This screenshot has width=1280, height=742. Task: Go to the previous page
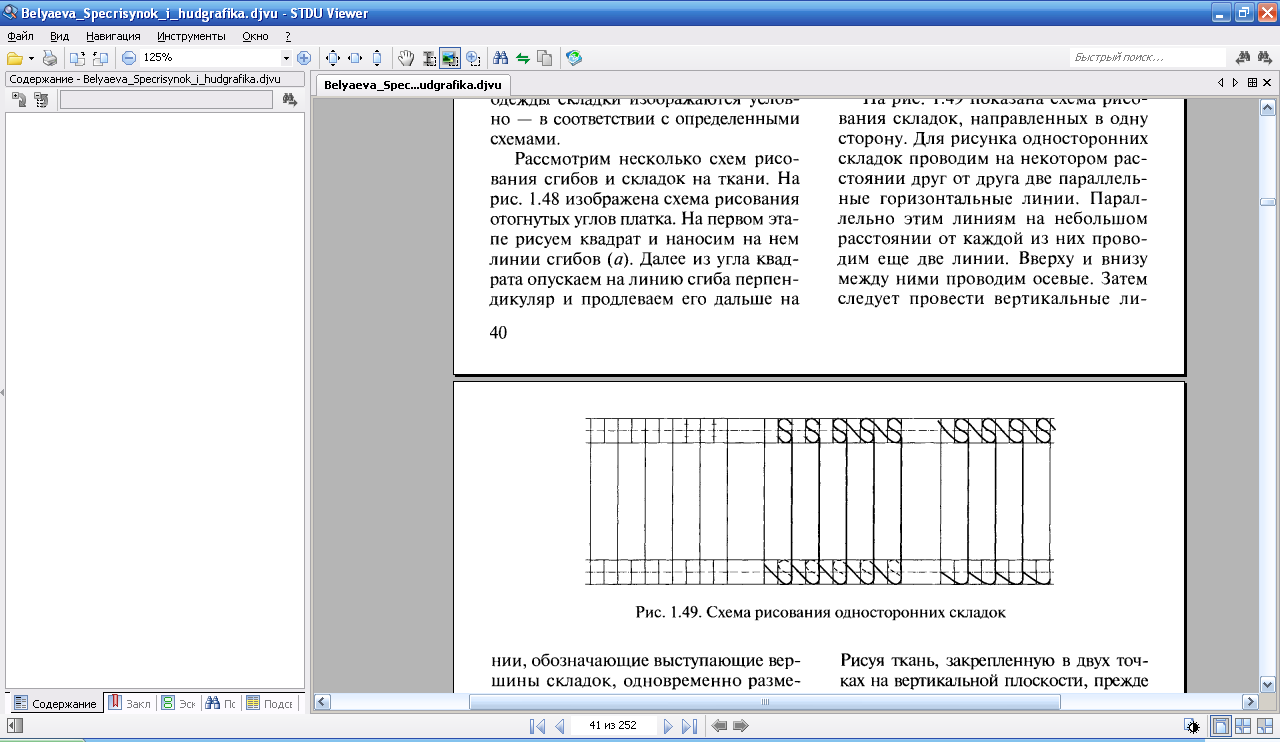[x=560, y=726]
